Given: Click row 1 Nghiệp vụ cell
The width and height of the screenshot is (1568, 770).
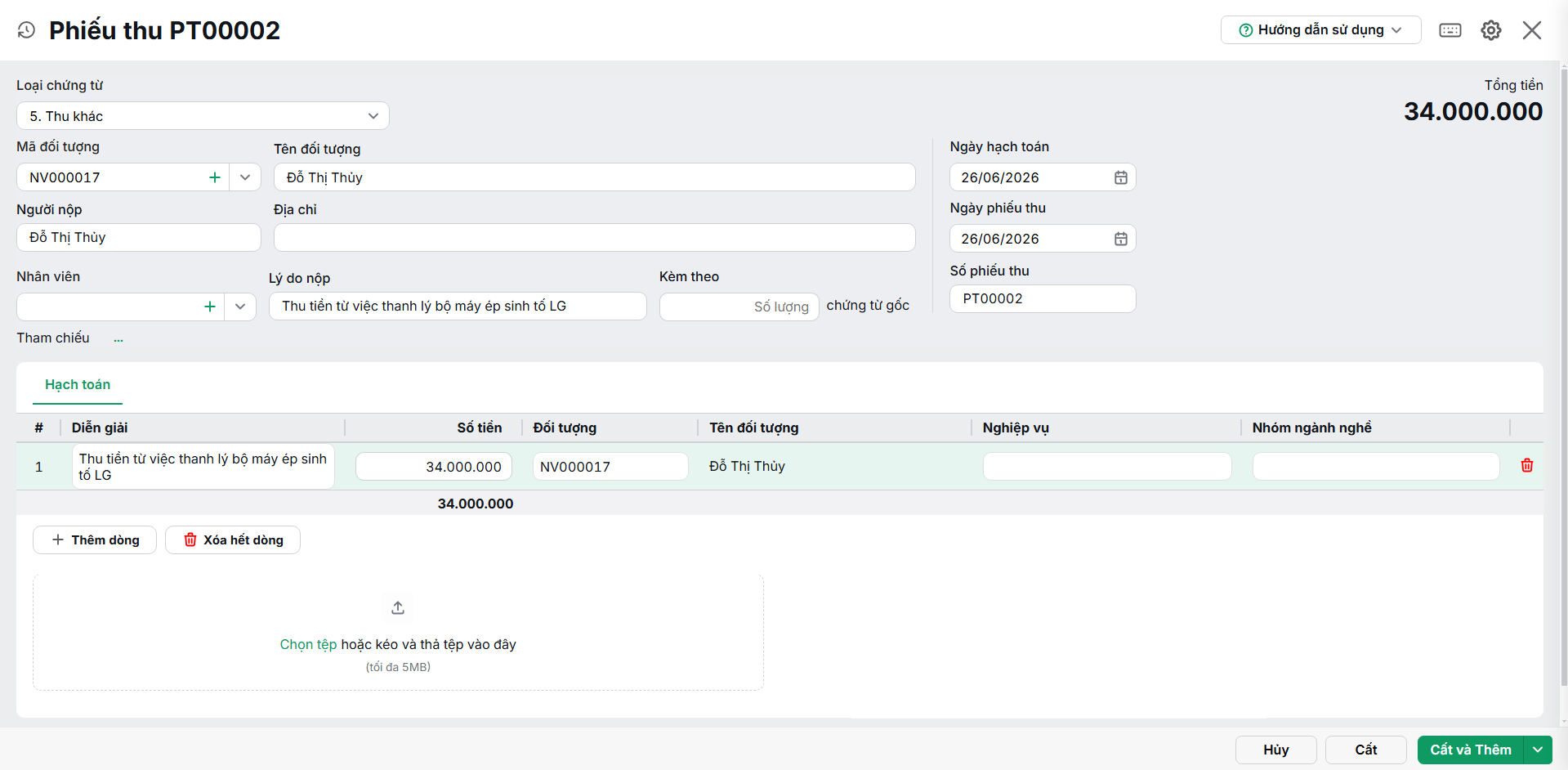Looking at the screenshot, I should (1107, 467).
